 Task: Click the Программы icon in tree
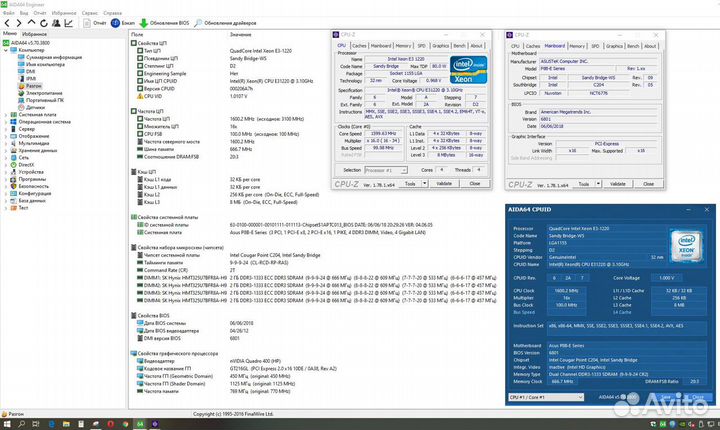tap(14, 179)
